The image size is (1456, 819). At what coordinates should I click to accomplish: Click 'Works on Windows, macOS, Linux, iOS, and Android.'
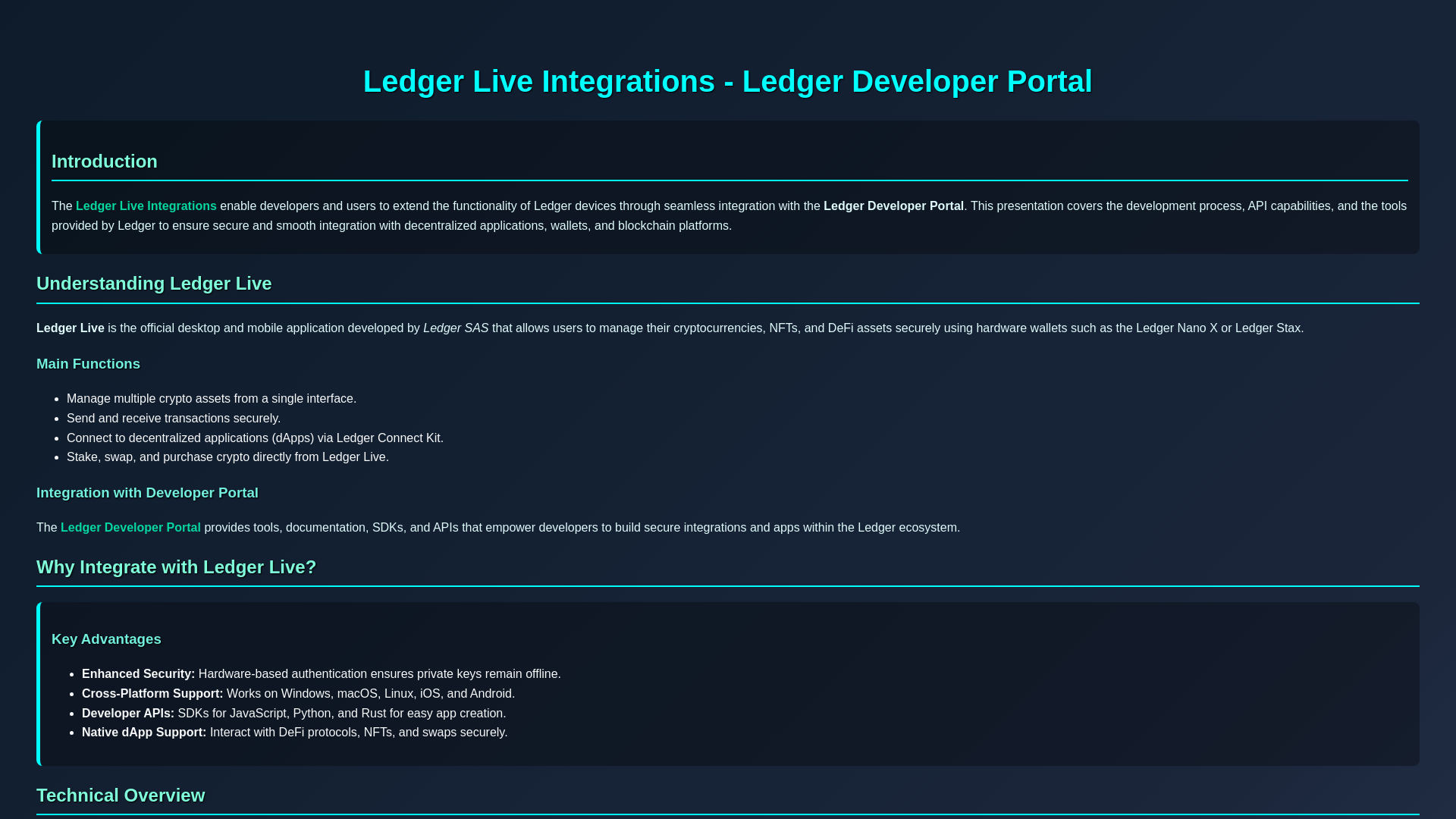371,694
